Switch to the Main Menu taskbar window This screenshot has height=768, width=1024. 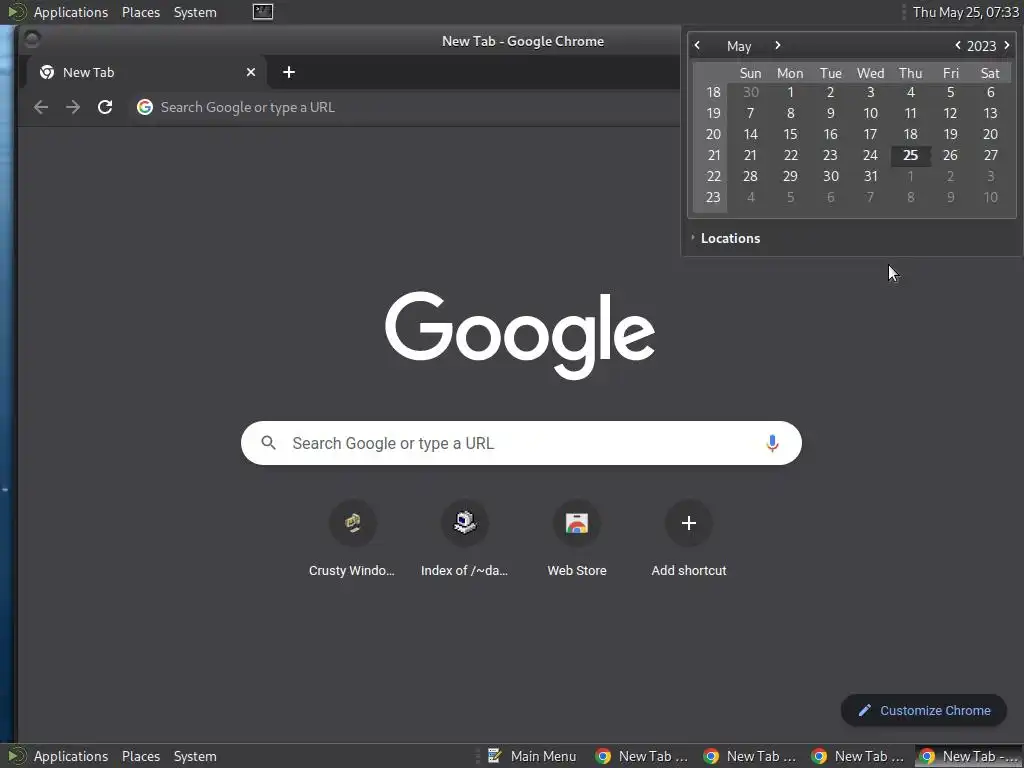(532, 756)
